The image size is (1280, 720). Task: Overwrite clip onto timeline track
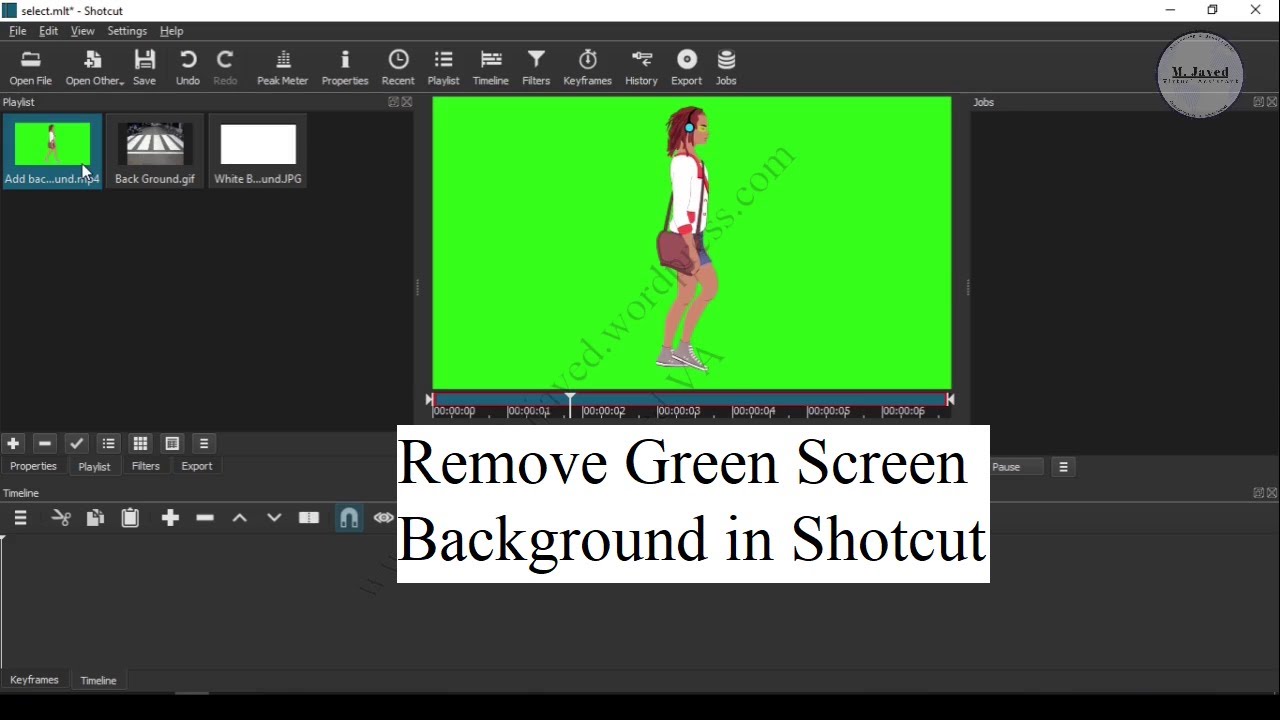pyautogui.click(x=274, y=518)
